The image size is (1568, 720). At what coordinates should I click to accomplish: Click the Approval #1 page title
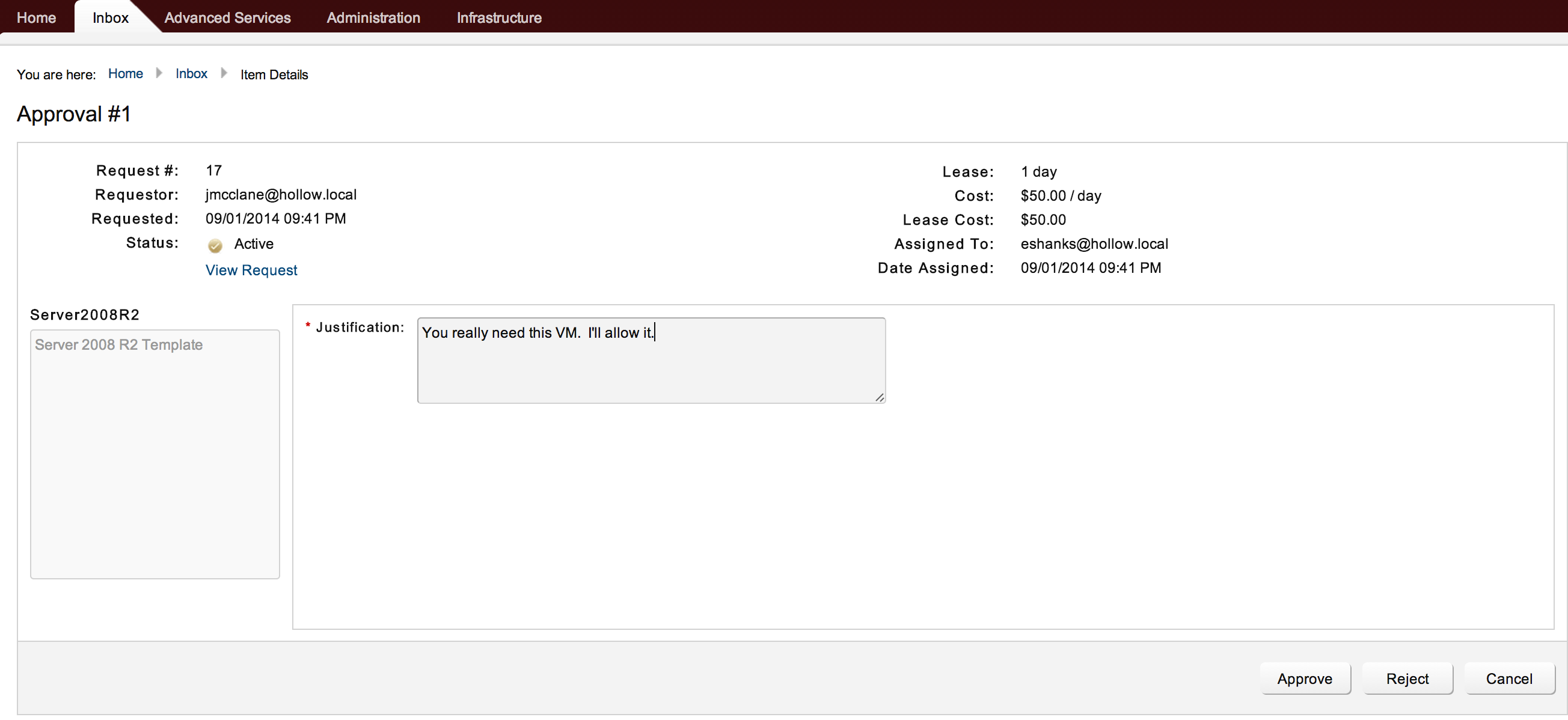(74, 114)
